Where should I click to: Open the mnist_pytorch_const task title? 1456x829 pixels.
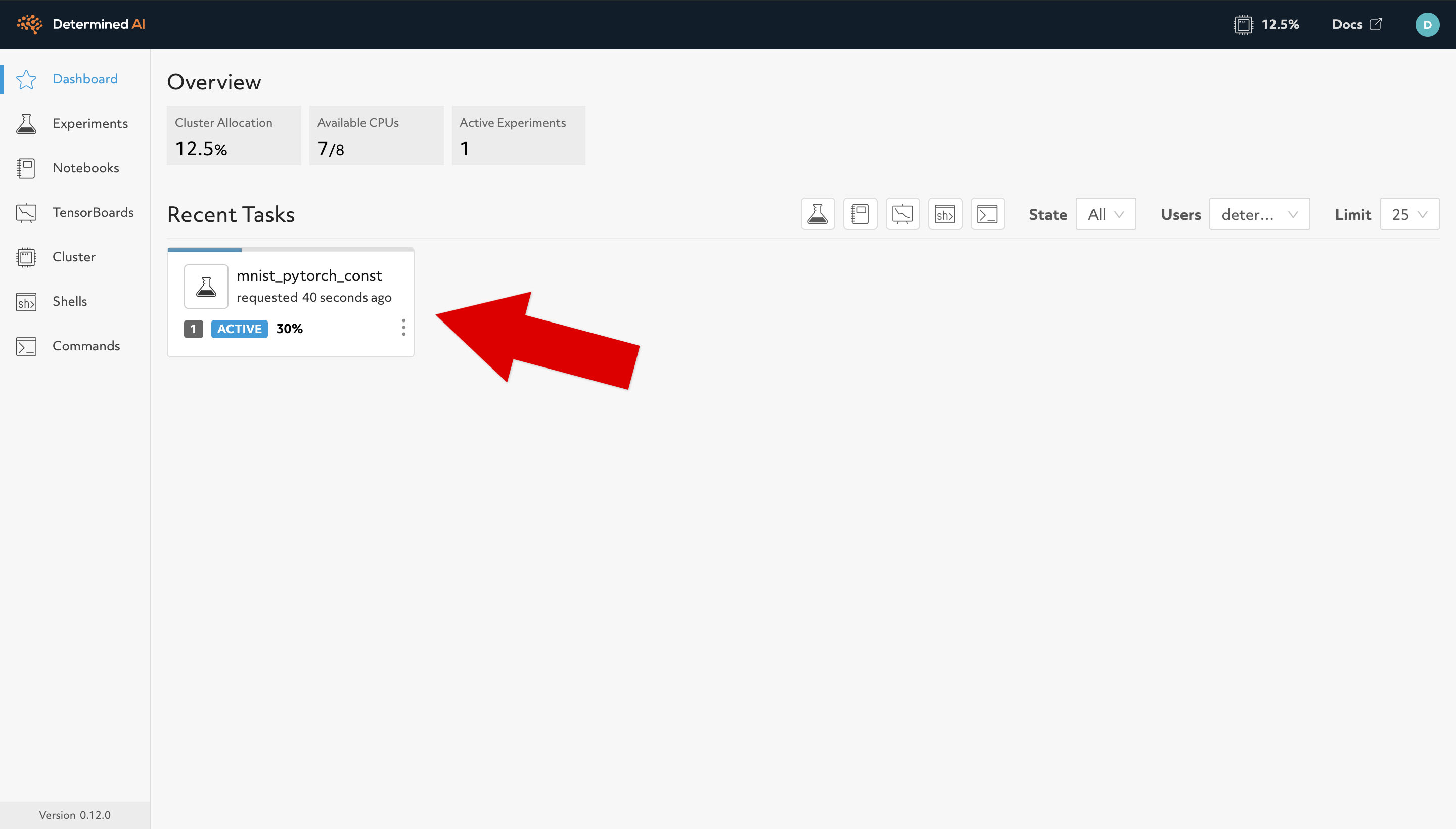coord(309,275)
